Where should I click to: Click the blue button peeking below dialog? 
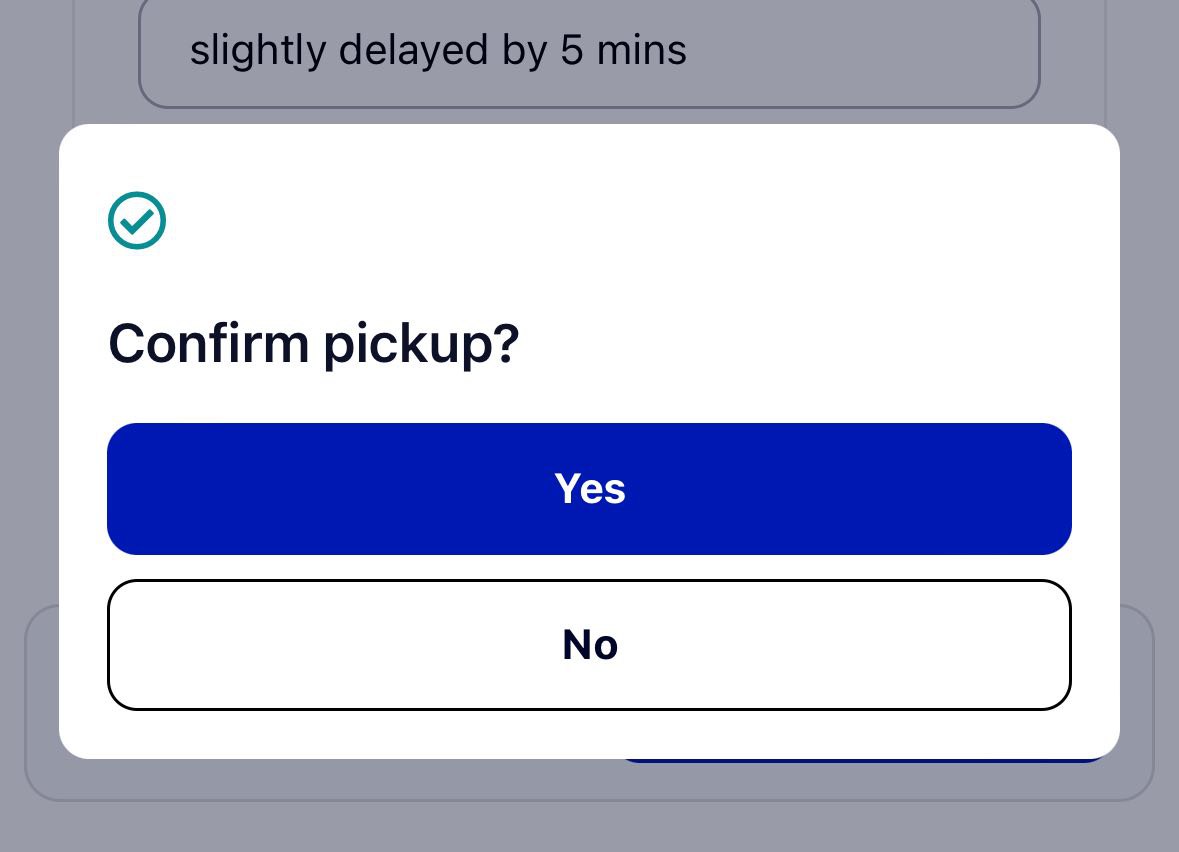tap(865, 760)
